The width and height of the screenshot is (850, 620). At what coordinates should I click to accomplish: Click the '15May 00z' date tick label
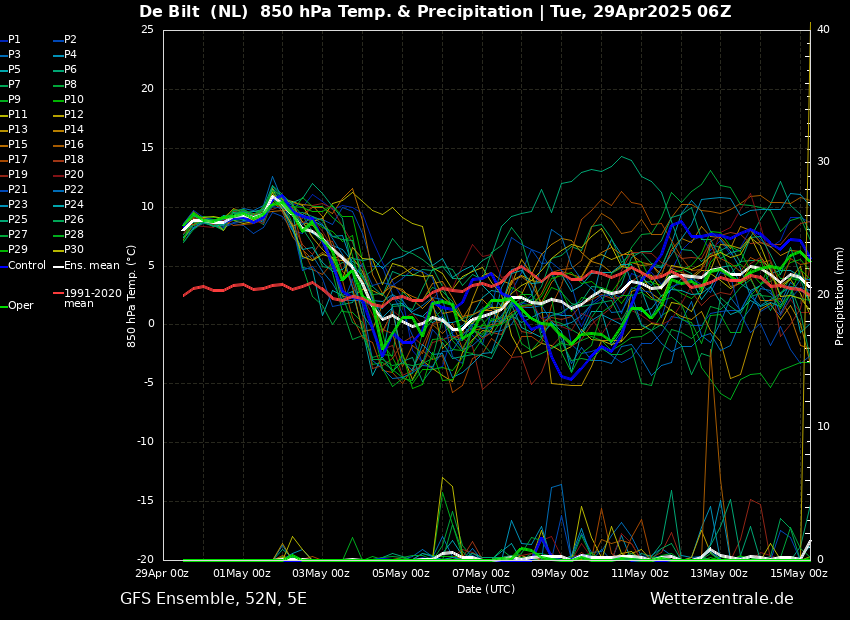[x=799, y=573]
